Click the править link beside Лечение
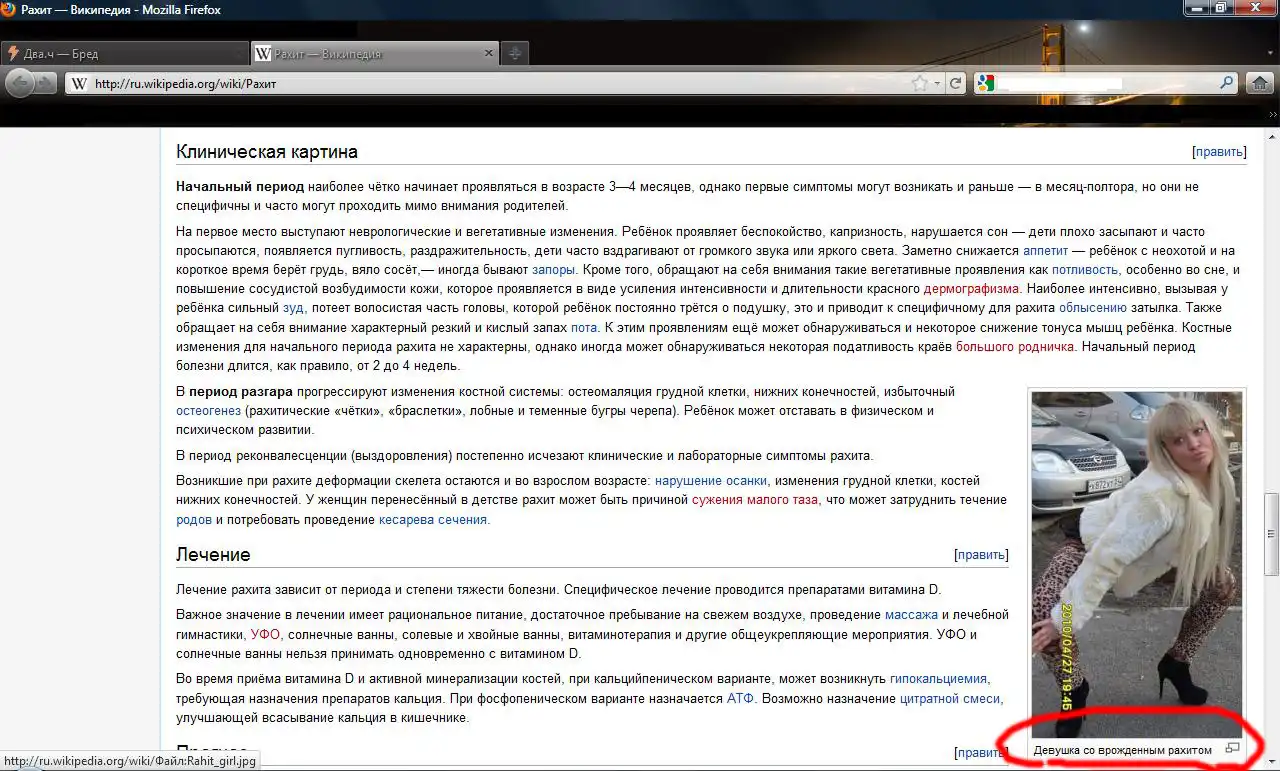Screen dimensions: 1280x771 (982, 555)
